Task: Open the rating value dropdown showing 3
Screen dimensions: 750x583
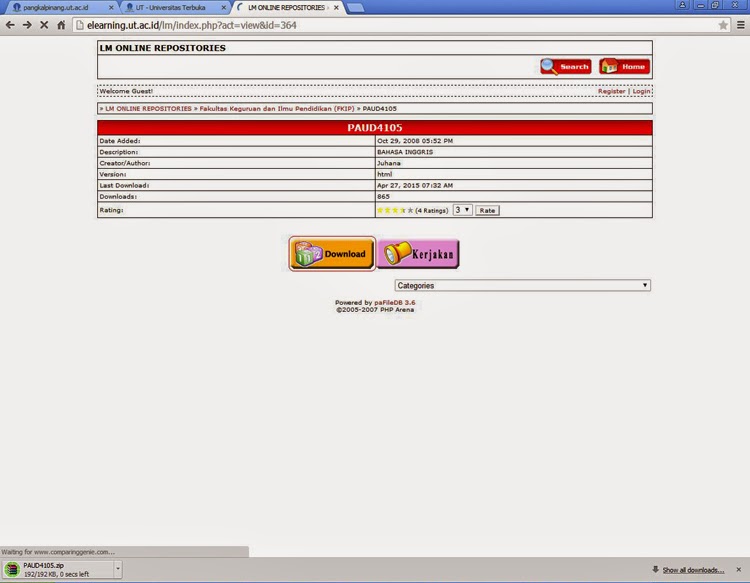Action: (463, 210)
